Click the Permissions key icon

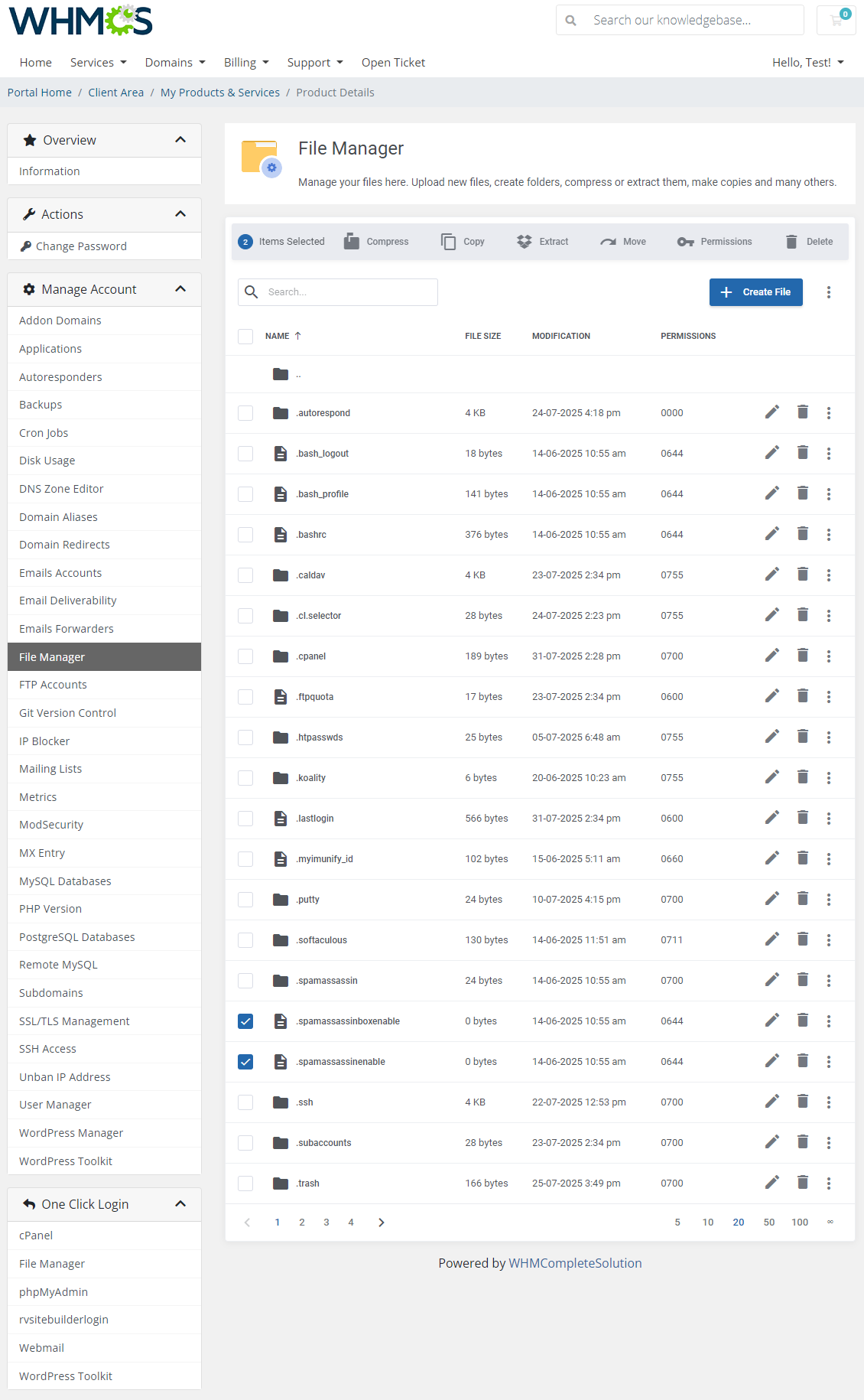(x=685, y=242)
